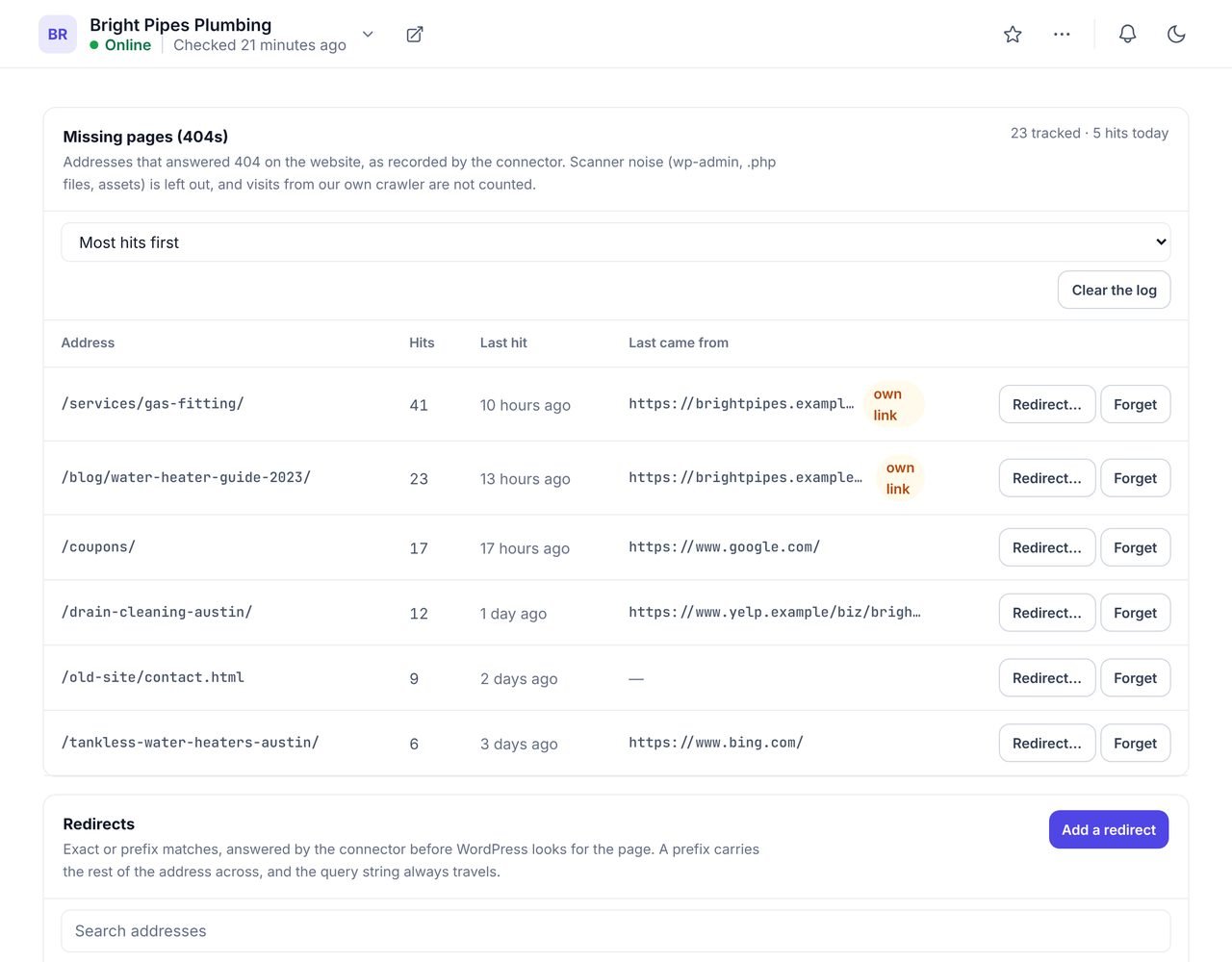This screenshot has width=1232, height=962.
Task: Redirect the /blog/water-heater-guide-2023/ address
Action: tap(1047, 478)
